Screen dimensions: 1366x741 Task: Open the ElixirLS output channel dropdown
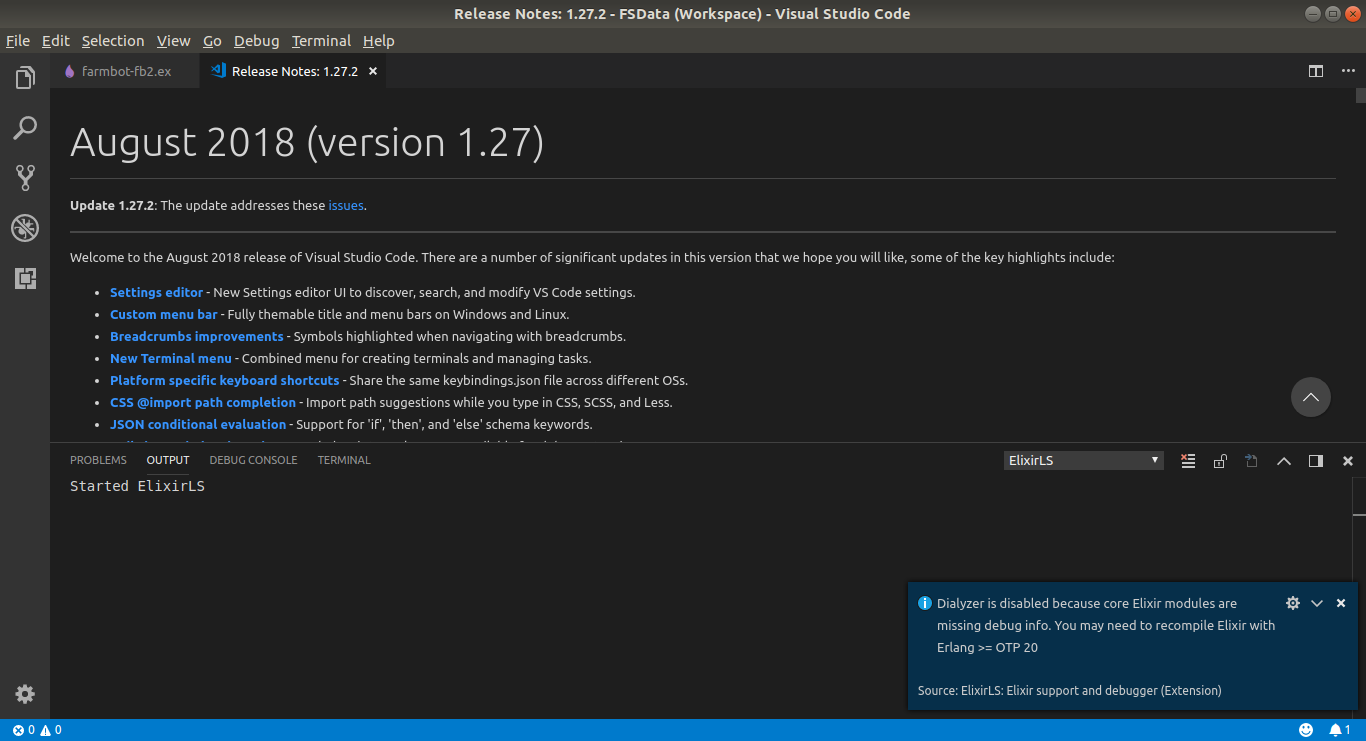(x=1083, y=460)
